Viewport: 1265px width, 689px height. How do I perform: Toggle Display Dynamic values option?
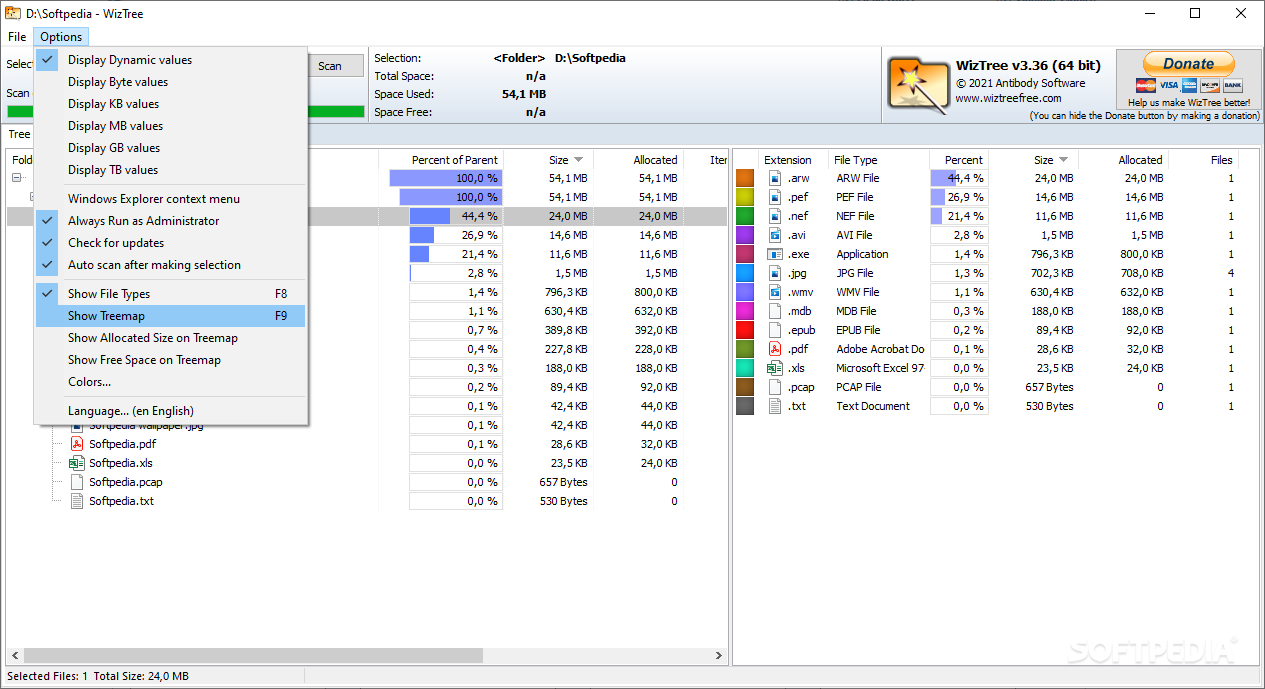click(171, 60)
